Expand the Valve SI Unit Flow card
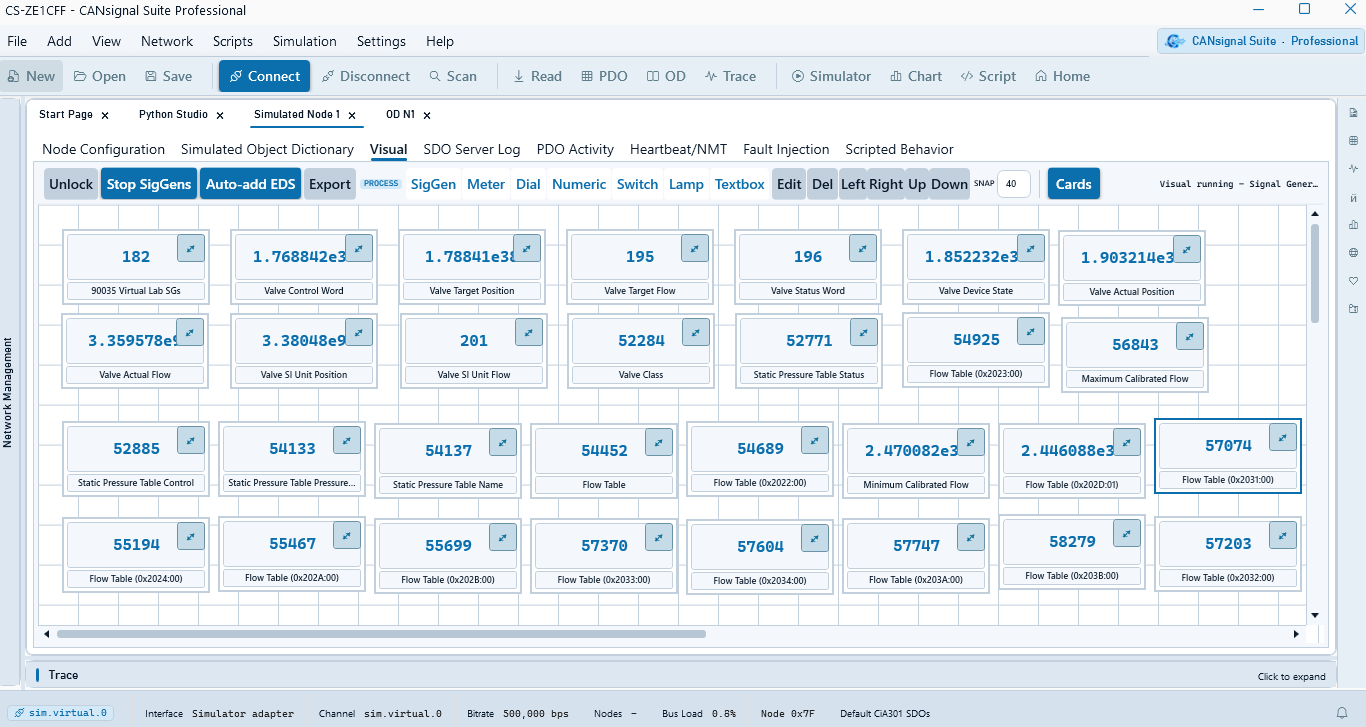Image resolution: width=1366 pixels, height=727 pixels. pyautogui.click(x=528, y=332)
